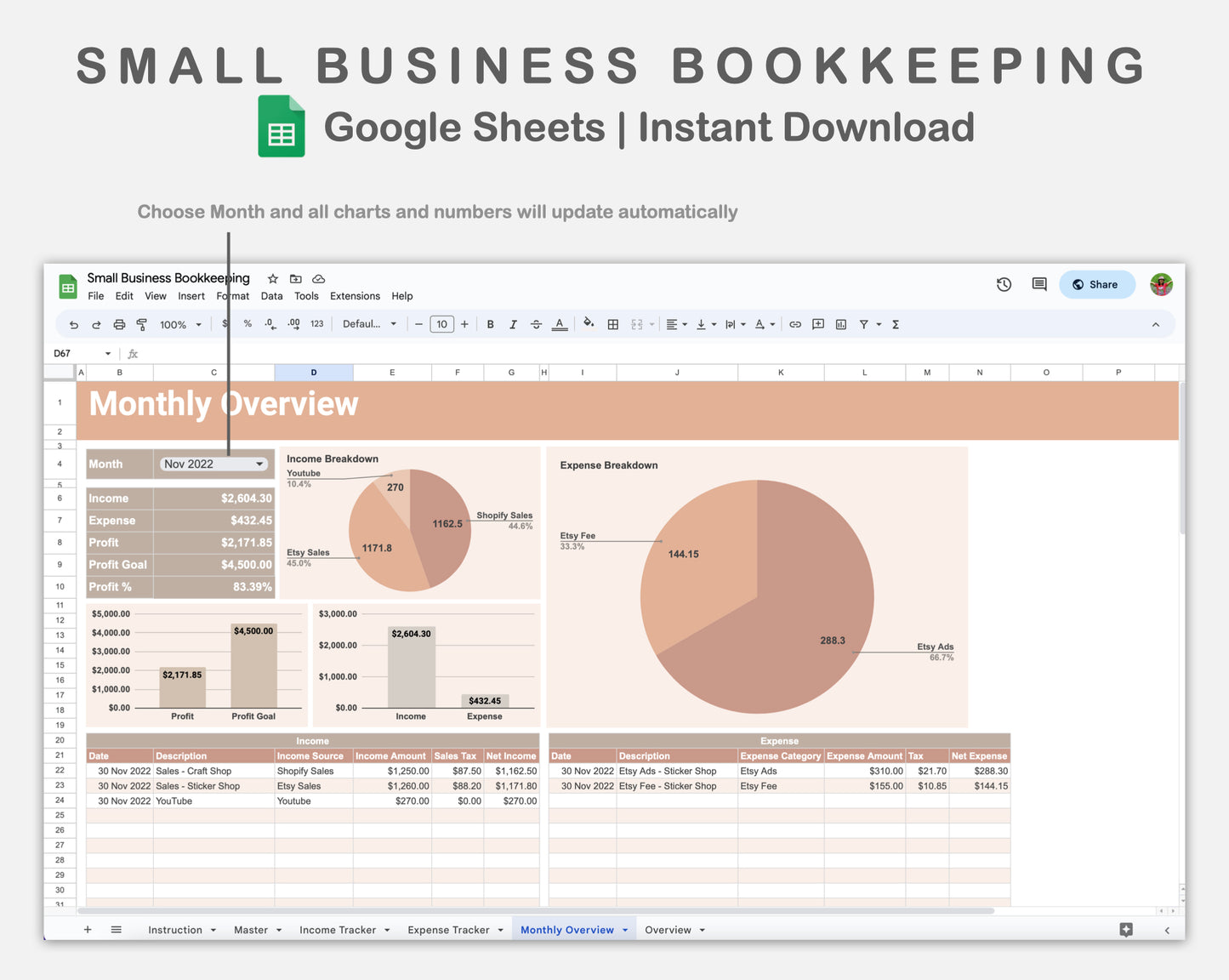1229x980 pixels.
Task: Toggle bold formatting on selected cell
Action: tap(491, 324)
